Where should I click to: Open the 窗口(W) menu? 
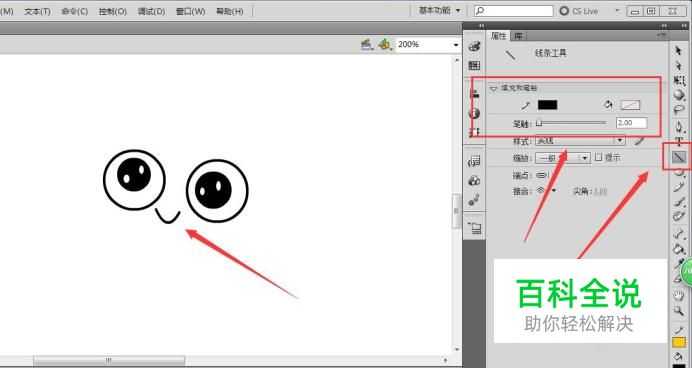190,11
